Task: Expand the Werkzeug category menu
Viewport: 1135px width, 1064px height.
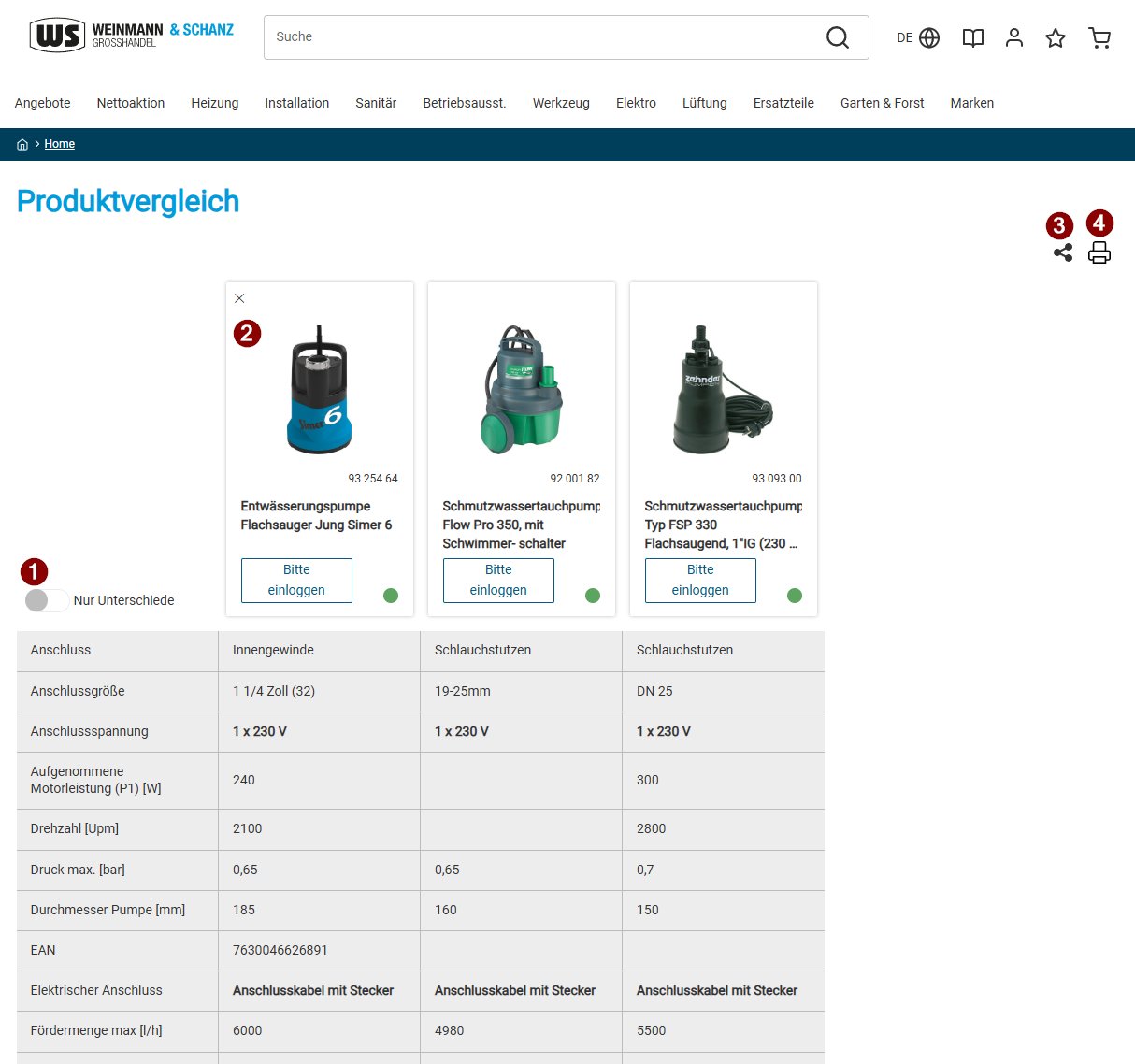Action: pyautogui.click(x=561, y=103)
